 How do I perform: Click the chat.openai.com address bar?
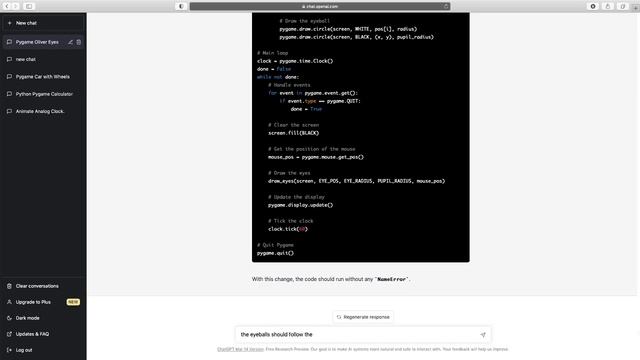coord(320,6)
